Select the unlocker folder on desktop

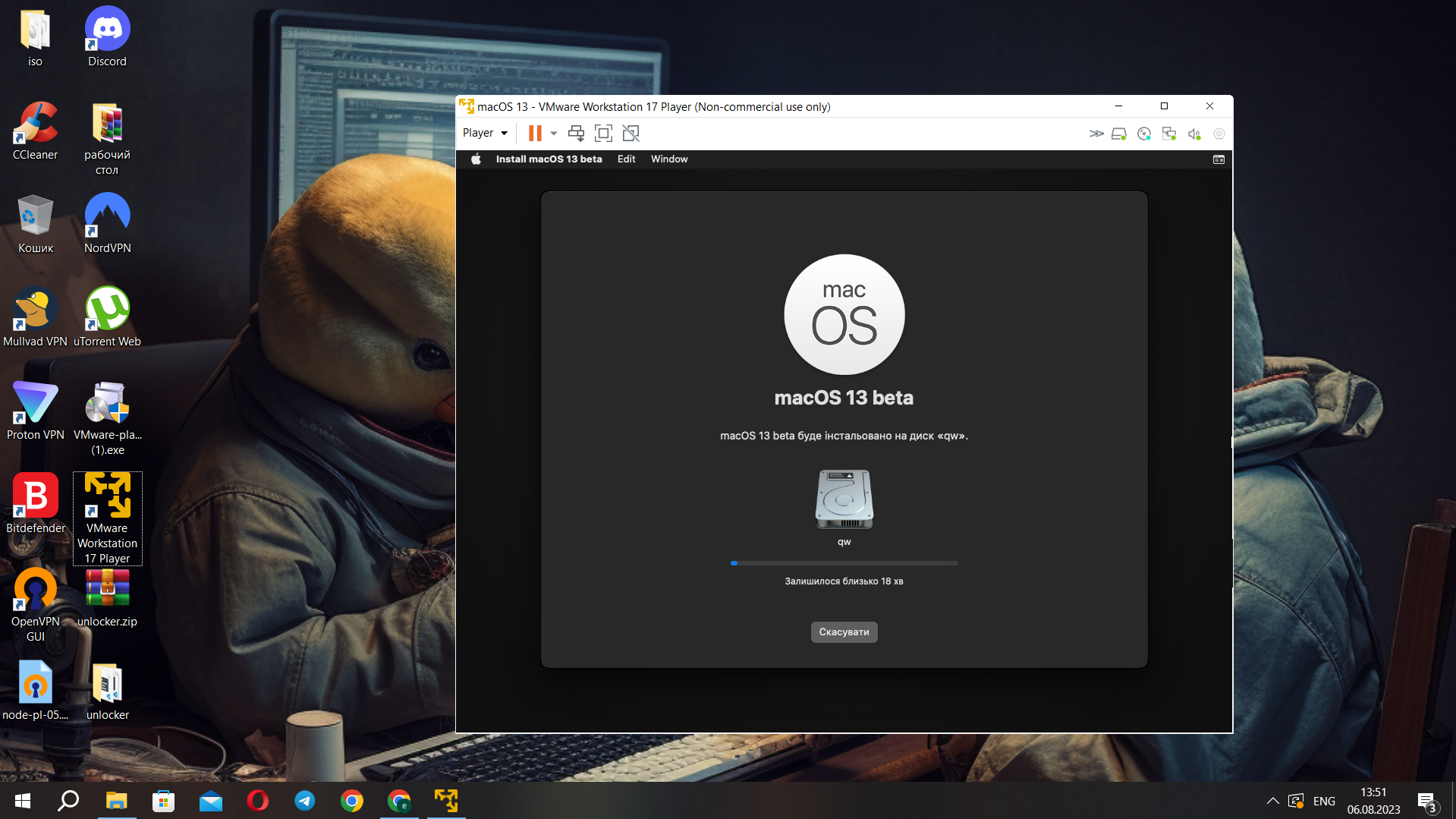tap(107, 691)
